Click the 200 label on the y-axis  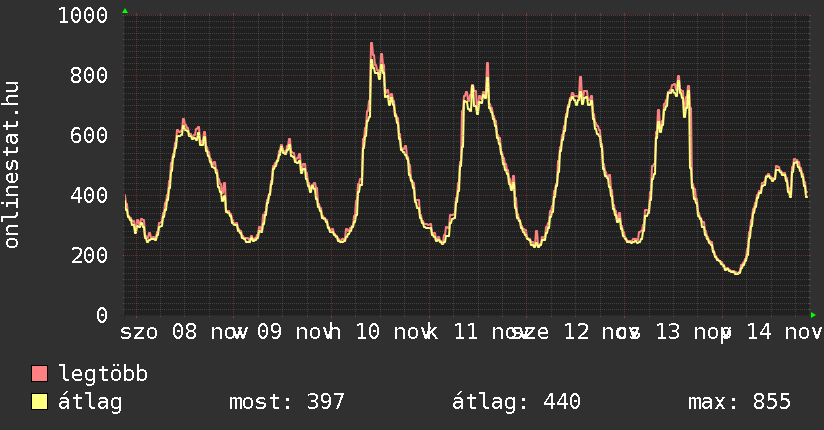(x=90, y=255)
